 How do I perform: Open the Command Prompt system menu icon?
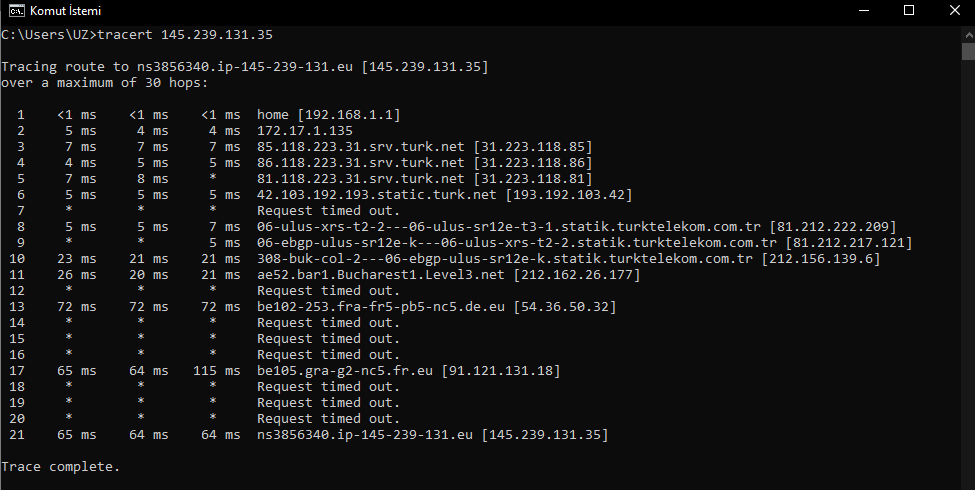coord(17,11)
